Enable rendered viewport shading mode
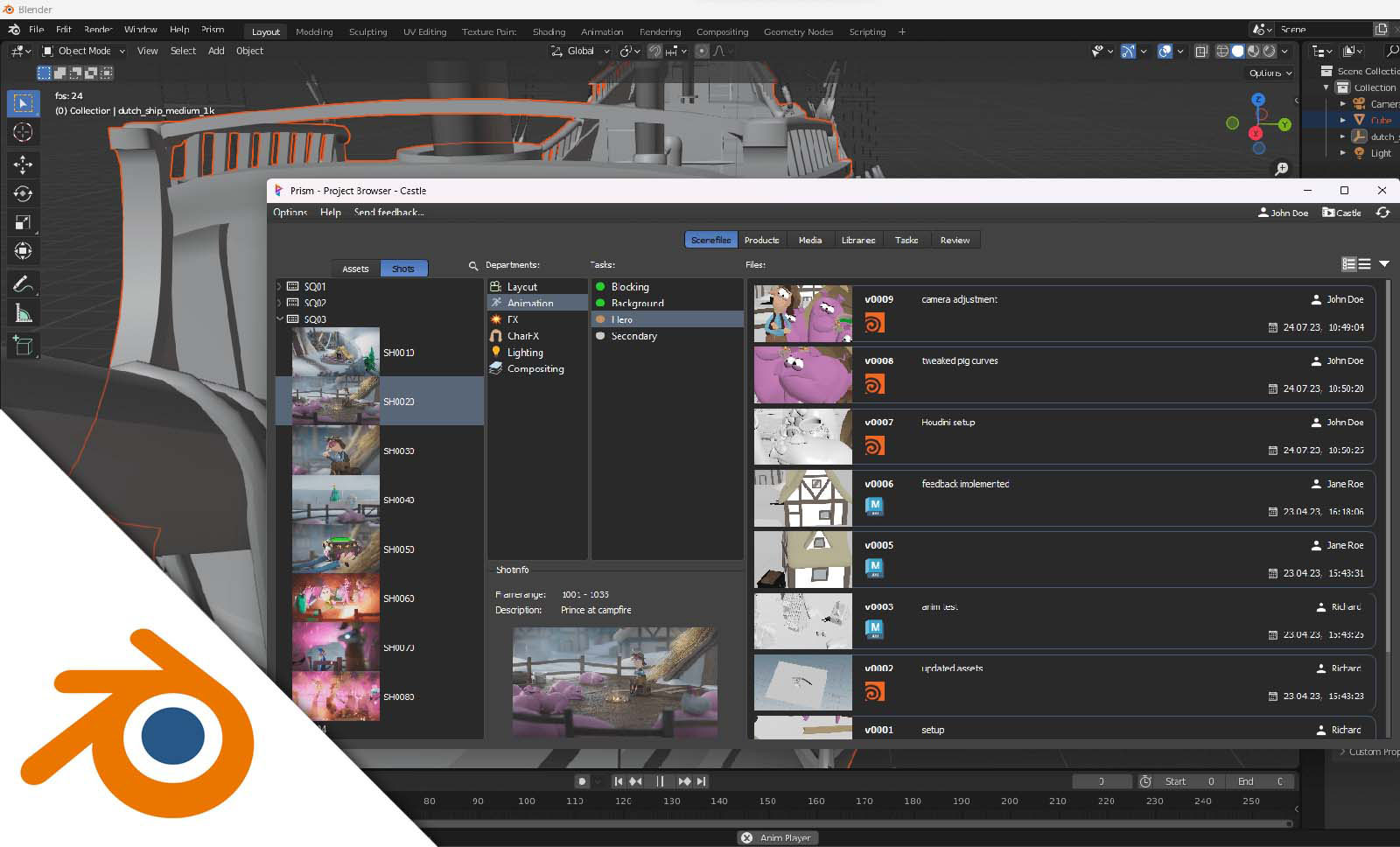 pos(1270,52)
